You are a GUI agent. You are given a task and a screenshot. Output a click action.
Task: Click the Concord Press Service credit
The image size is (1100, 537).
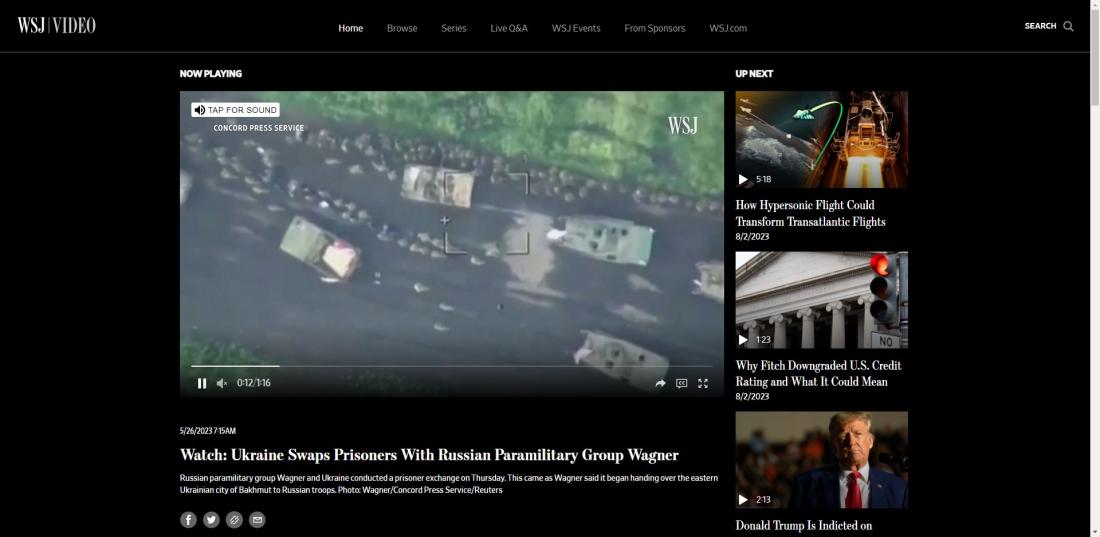(259, 128)
